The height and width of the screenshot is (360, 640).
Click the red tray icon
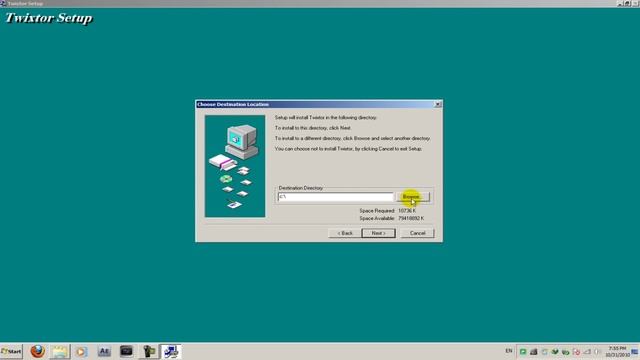click(x=576, y=351)
